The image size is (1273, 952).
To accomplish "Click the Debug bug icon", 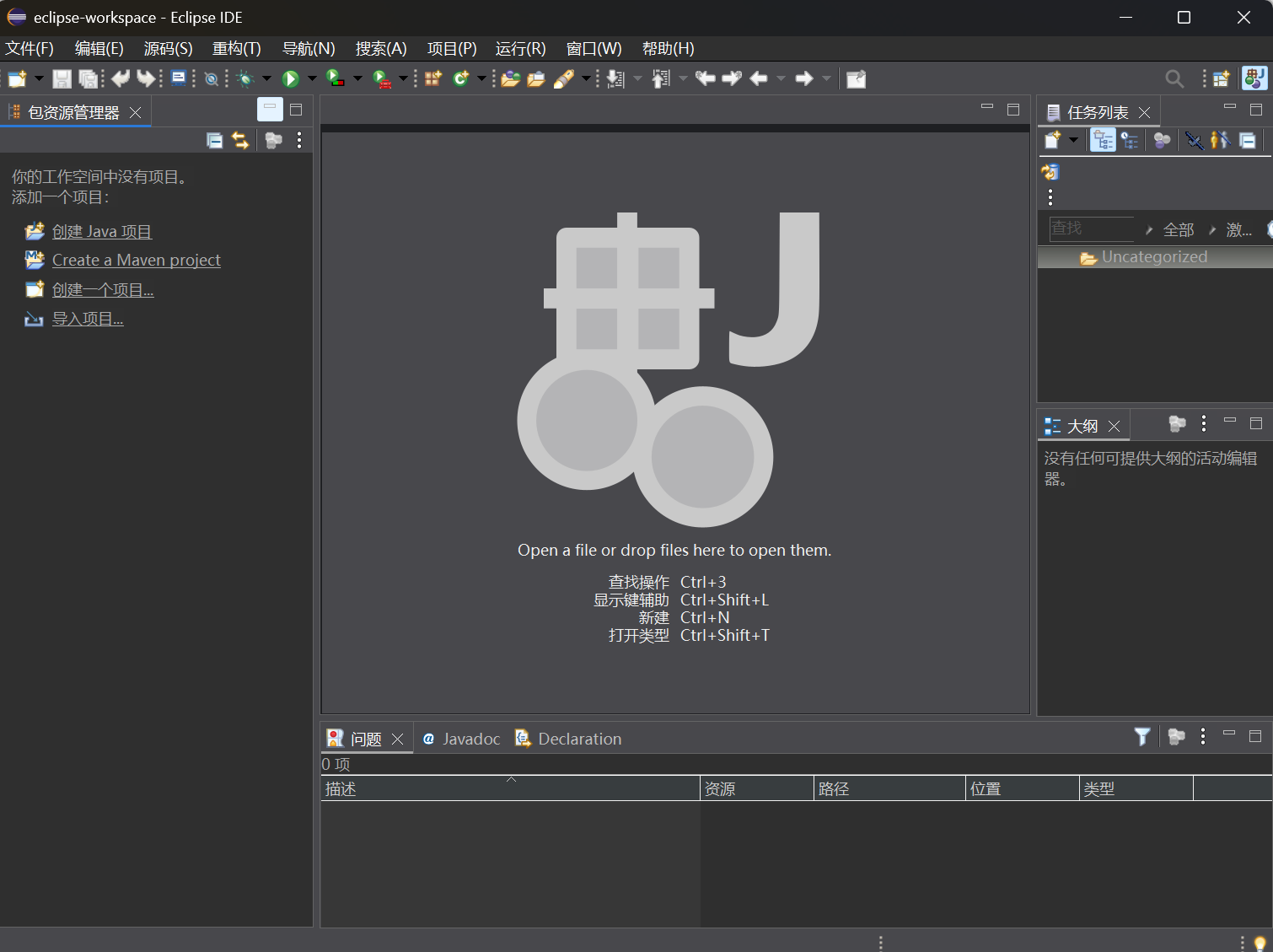I will [x=245, y=79].
